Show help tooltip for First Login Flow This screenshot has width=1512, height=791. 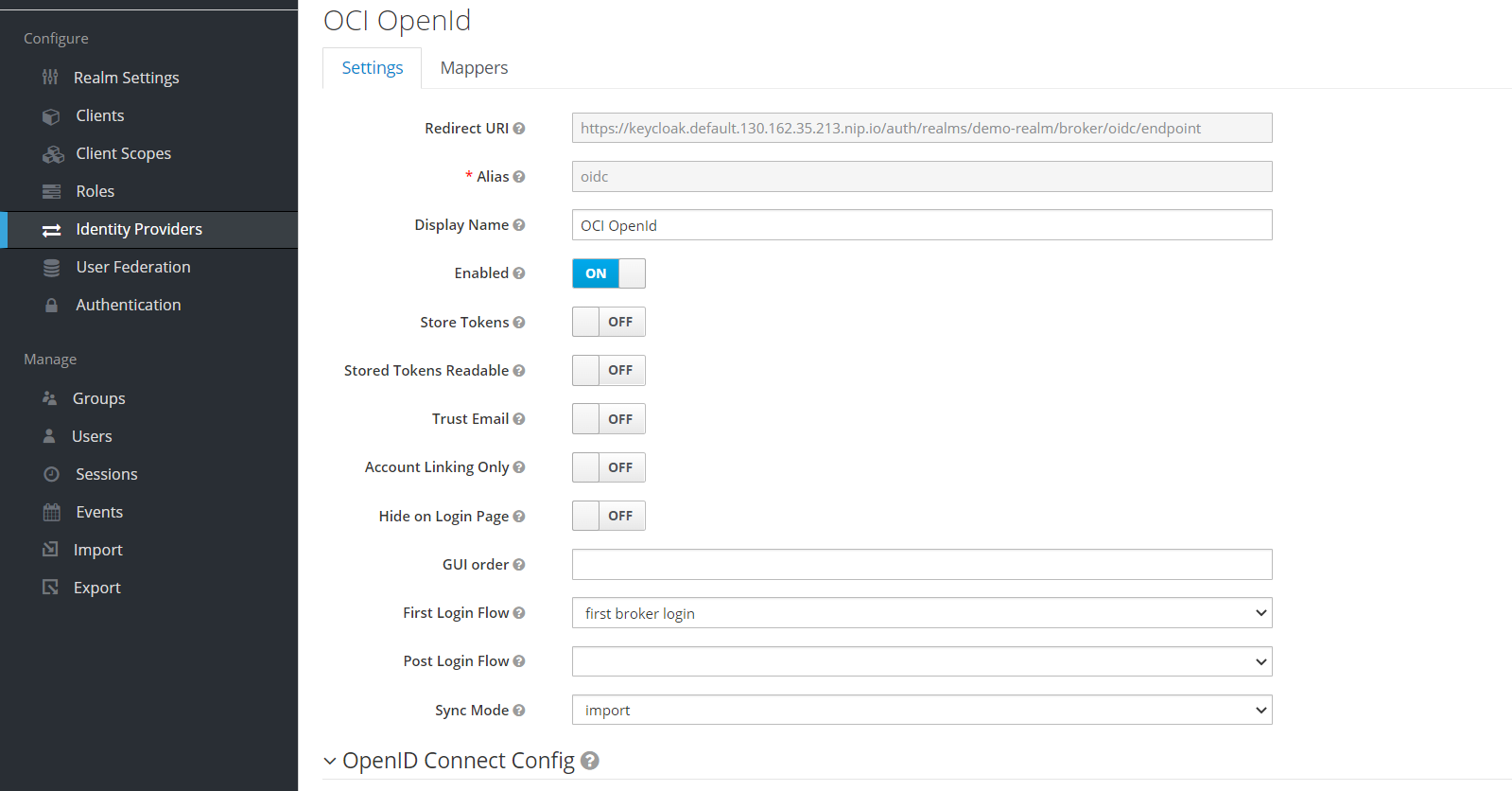(x=519, y=613)
